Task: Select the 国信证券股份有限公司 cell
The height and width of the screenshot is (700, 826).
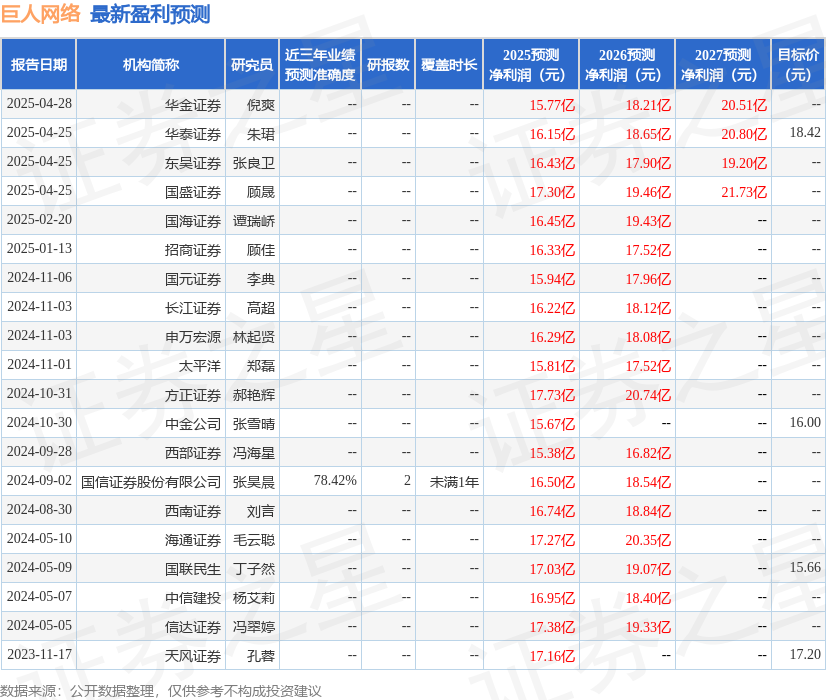Action: 151,482
